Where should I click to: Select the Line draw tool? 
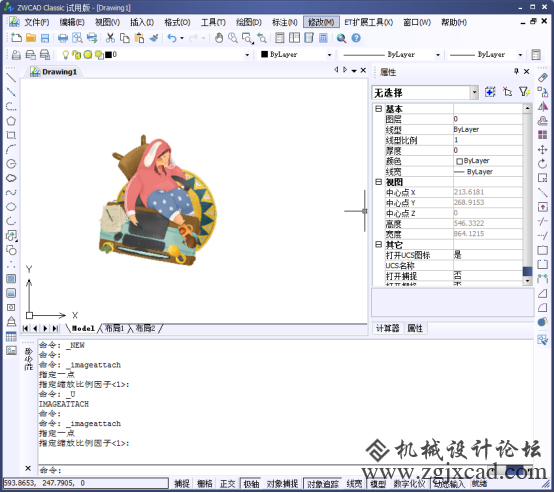click(x=11, y=77)
